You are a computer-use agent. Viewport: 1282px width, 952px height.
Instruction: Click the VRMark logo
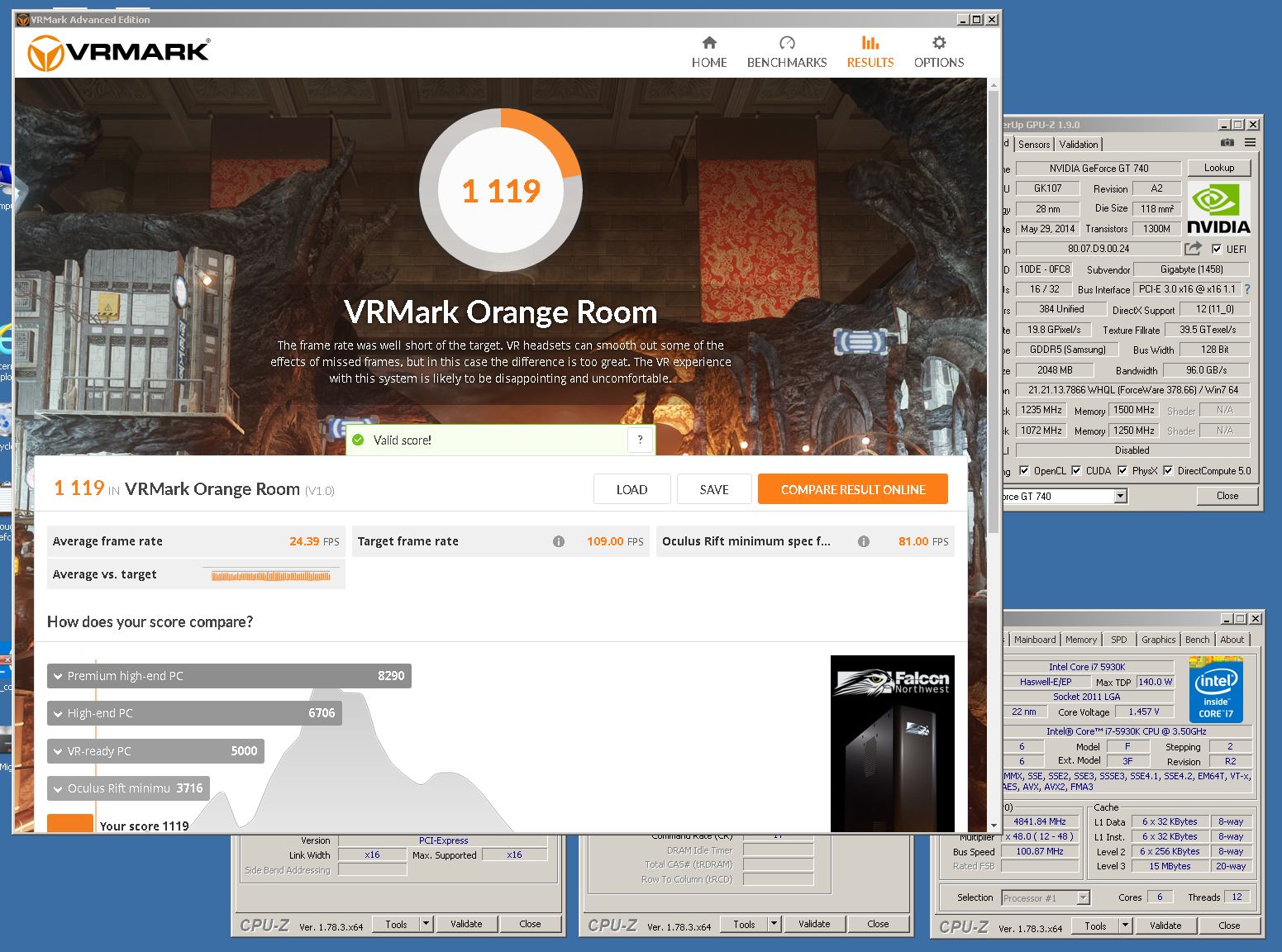click(x=119, y=53)
